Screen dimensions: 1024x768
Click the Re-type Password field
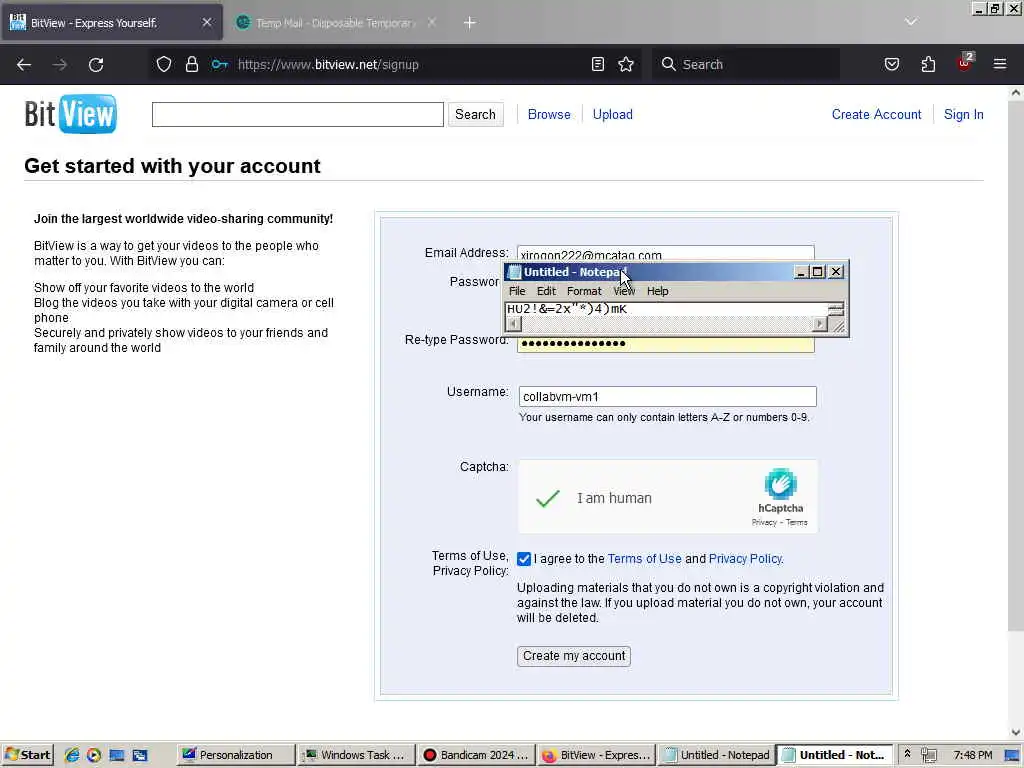click(665, 344)
